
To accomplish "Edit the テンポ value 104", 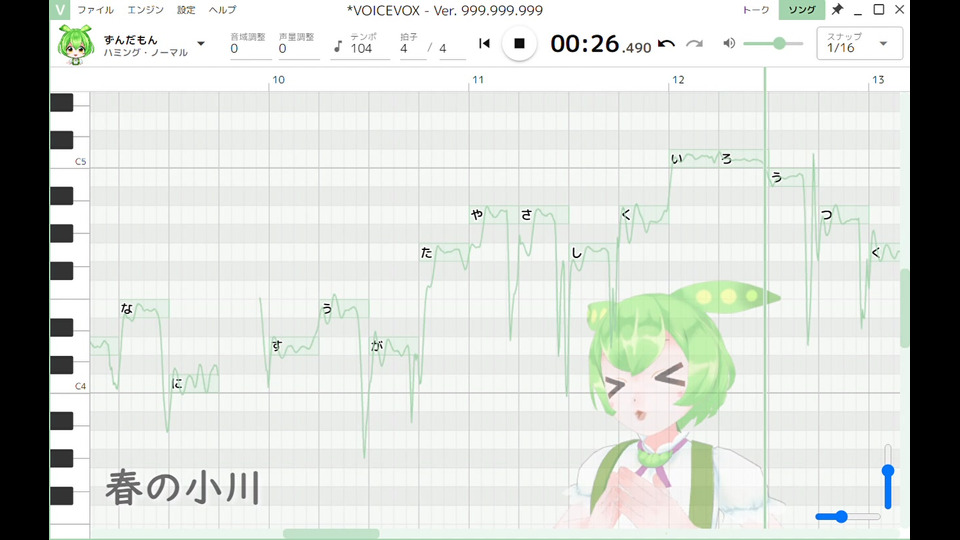I will tap(369, 48).
